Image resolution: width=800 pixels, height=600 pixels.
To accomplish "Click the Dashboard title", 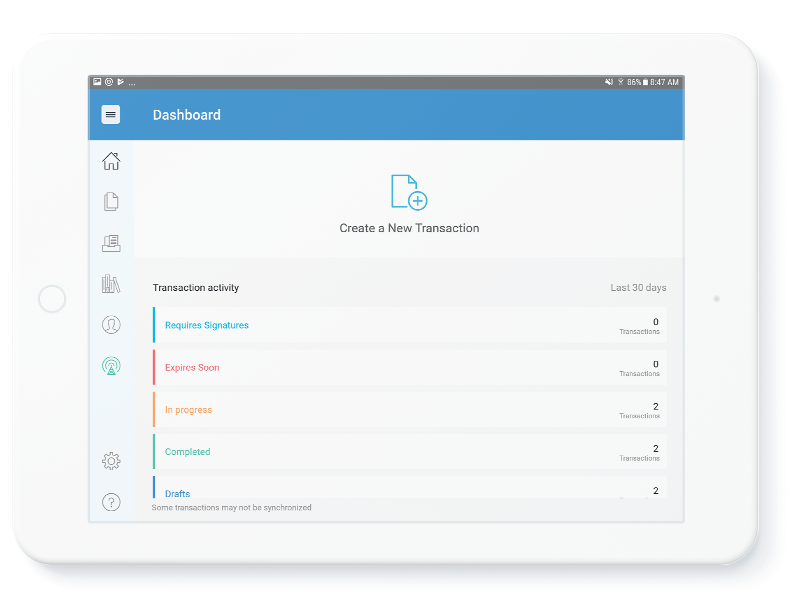I will pos(187,115).
